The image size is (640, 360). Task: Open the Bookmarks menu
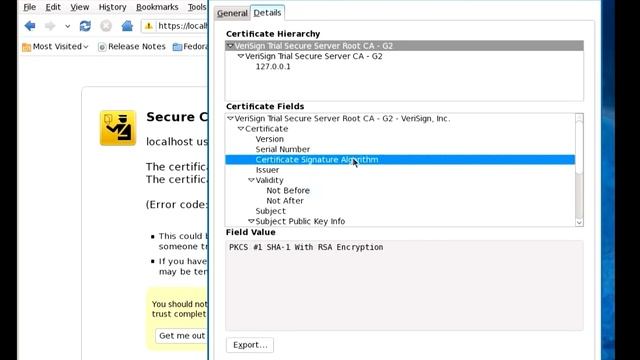[157, 7]
